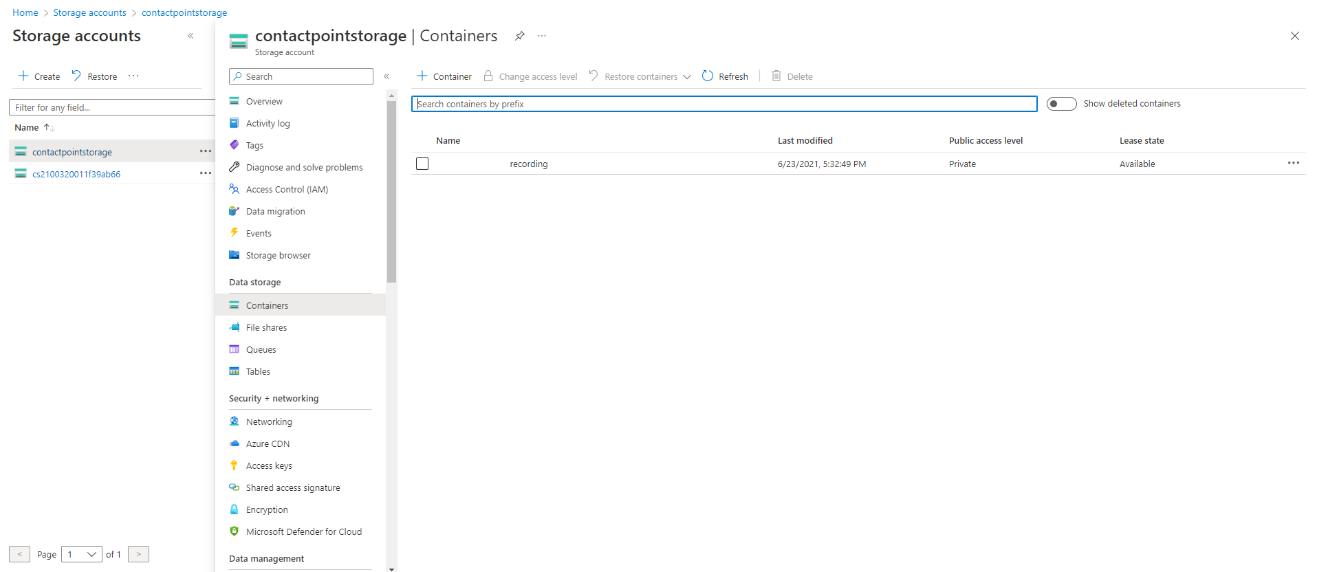Collapse the Storage accounts panel
The width and height of the screenshot is (1317, 572).
(x=190, y=36)
